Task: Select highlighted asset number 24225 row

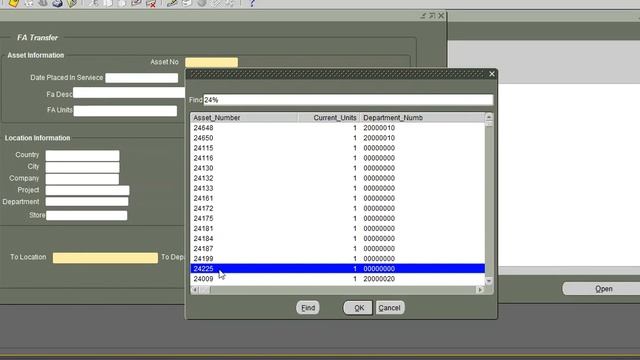Action: 338,269
